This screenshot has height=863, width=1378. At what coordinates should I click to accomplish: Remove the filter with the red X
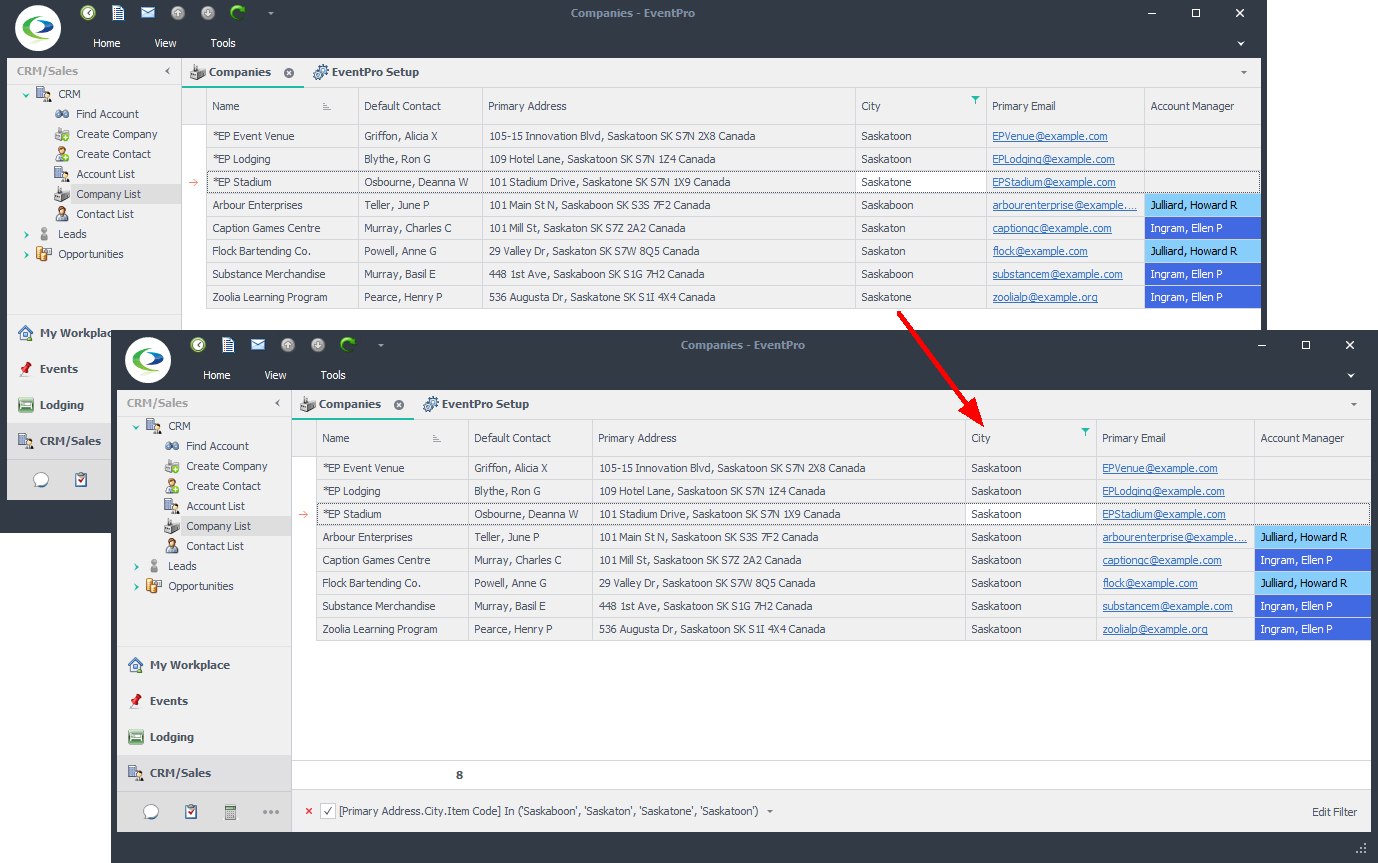tap(308, 811)
